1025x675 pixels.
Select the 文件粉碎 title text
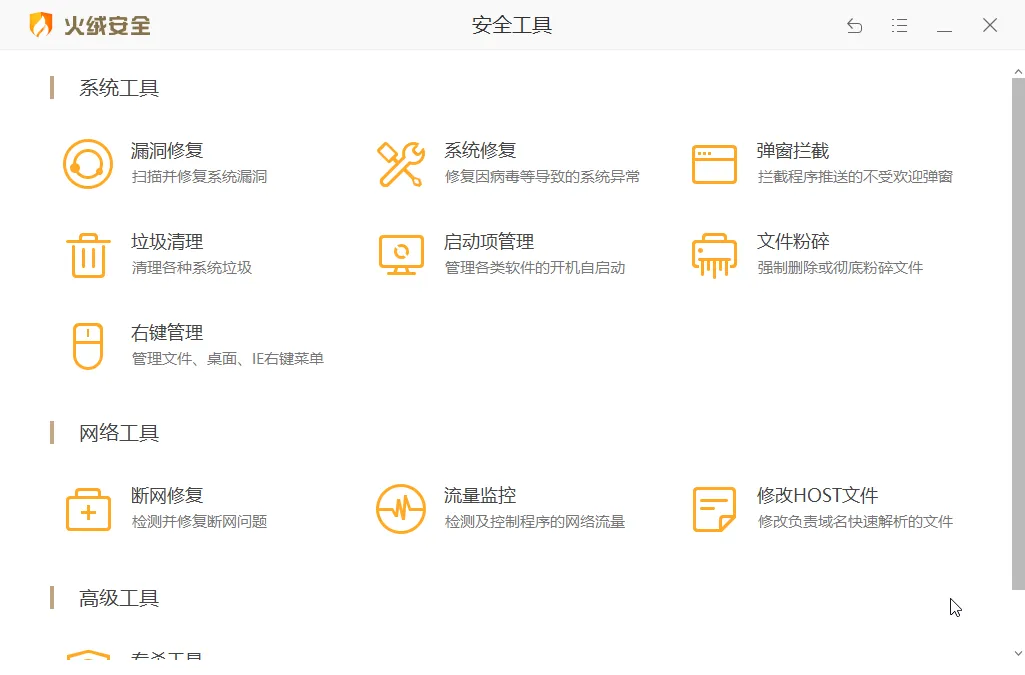[x=793, y=242]
